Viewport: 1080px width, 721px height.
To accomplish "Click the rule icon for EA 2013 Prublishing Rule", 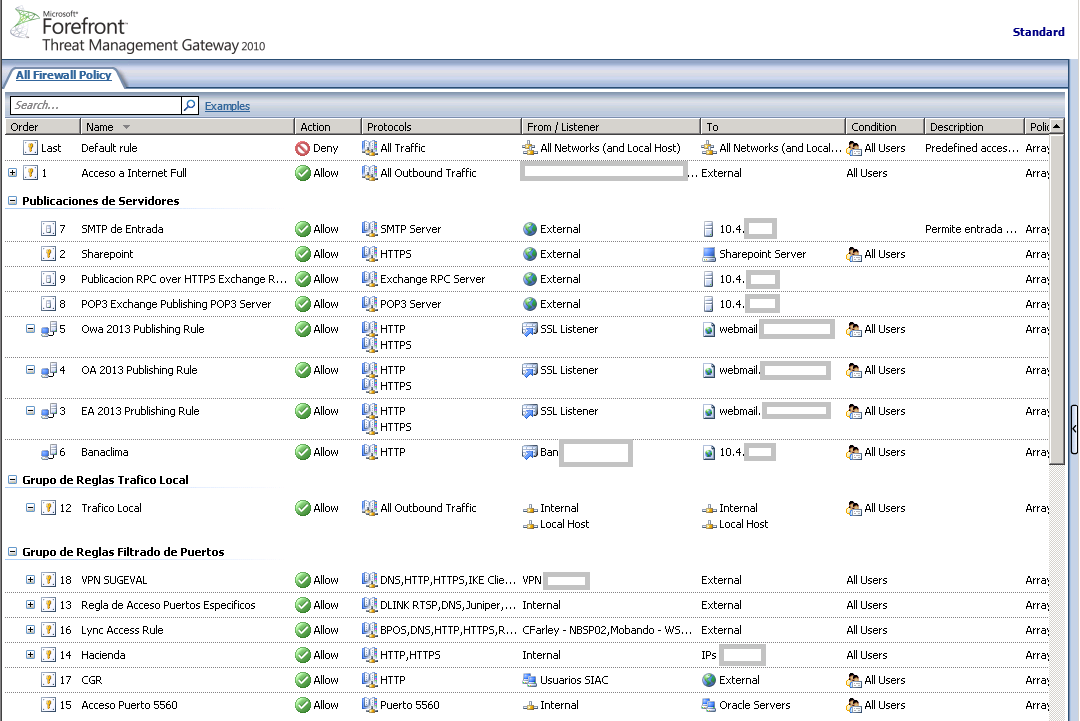I will tap(49, 411).
